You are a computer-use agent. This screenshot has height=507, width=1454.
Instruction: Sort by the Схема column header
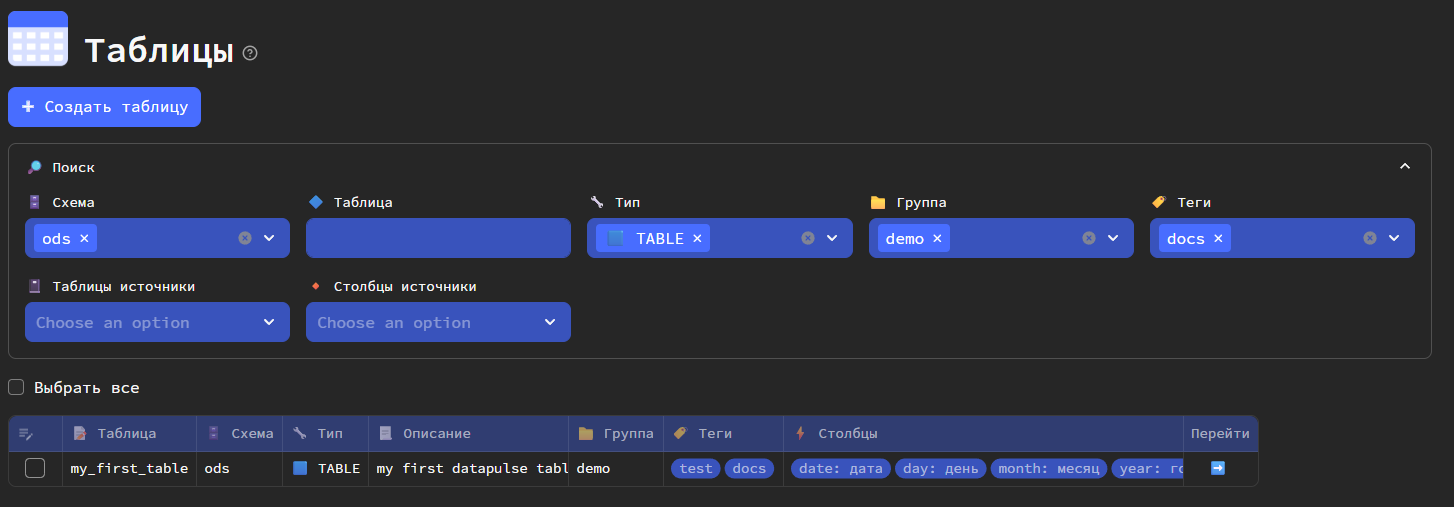[x=240, y=433]
